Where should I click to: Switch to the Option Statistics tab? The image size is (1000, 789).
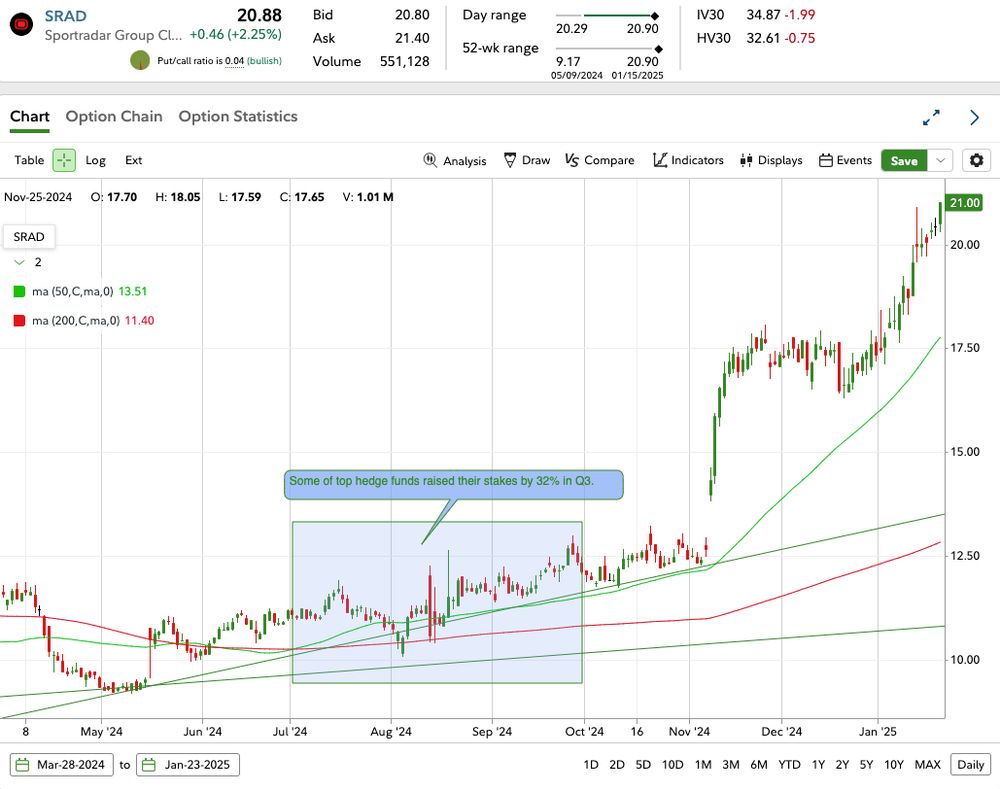pyautogui.click(x=238, y=117)
